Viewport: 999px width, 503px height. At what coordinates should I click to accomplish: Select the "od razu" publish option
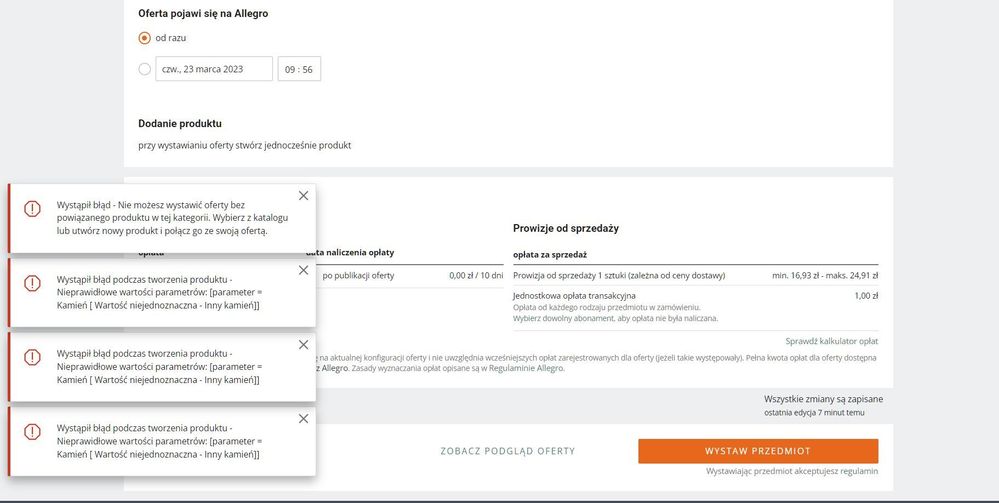click(145, 38)
